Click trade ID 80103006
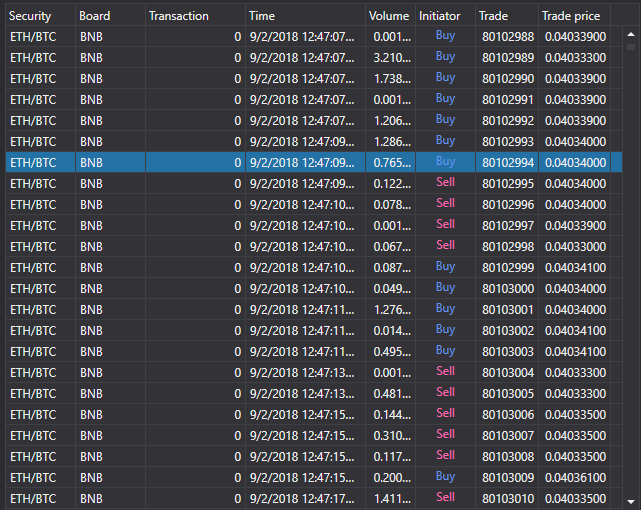The height and width of the screenshot is (510, 641). pos(508,415)
